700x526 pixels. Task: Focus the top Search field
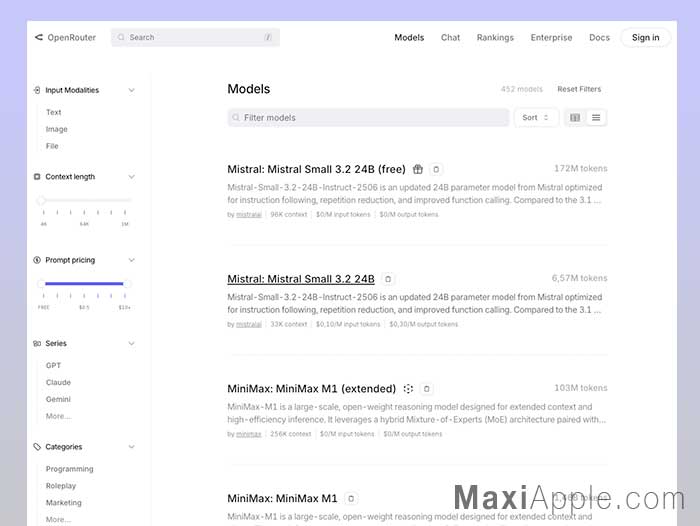tap(196, 38)
